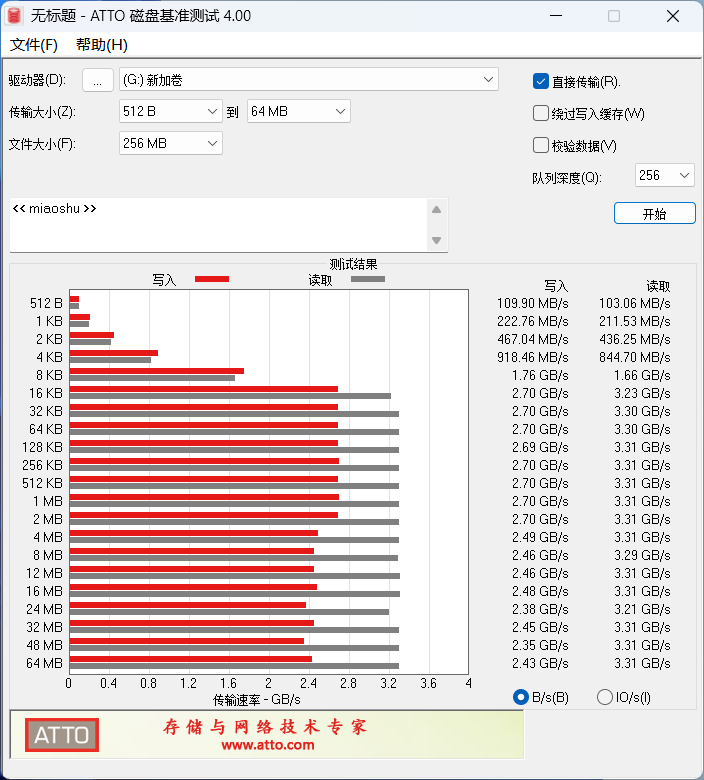
Task: Open the 帮助(H) menu
Action: coord(101,45)
